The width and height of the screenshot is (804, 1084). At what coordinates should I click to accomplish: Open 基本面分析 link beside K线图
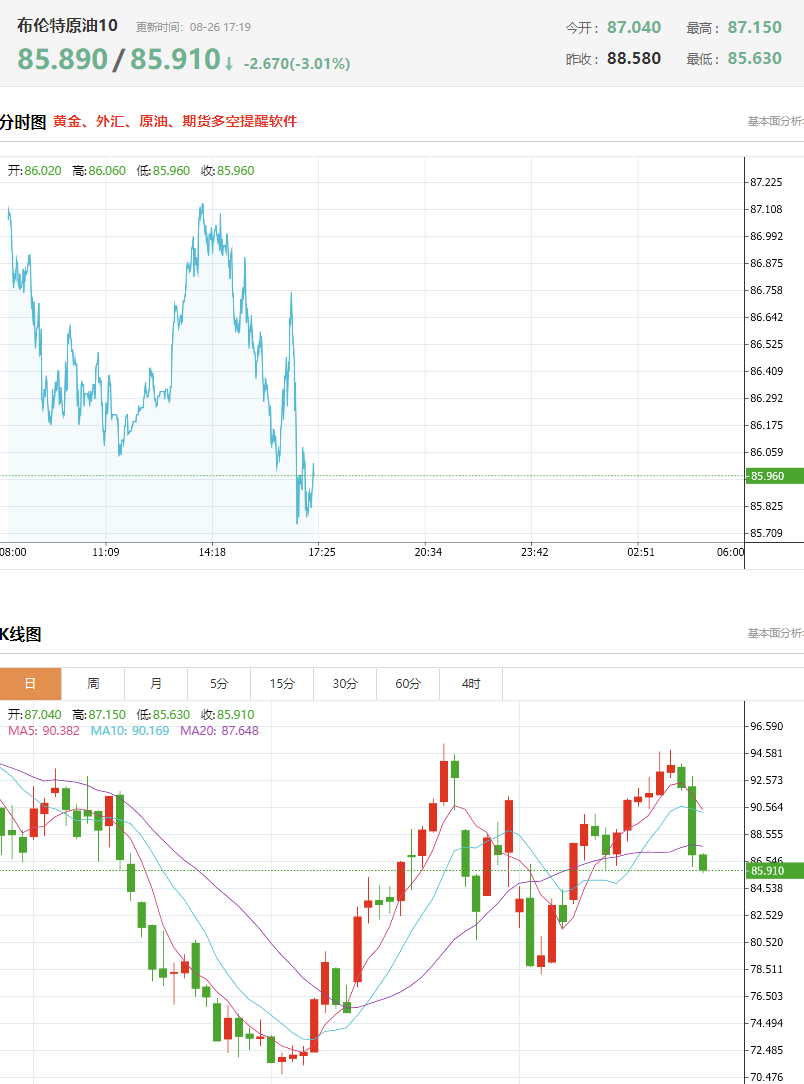tap(776, 633)
